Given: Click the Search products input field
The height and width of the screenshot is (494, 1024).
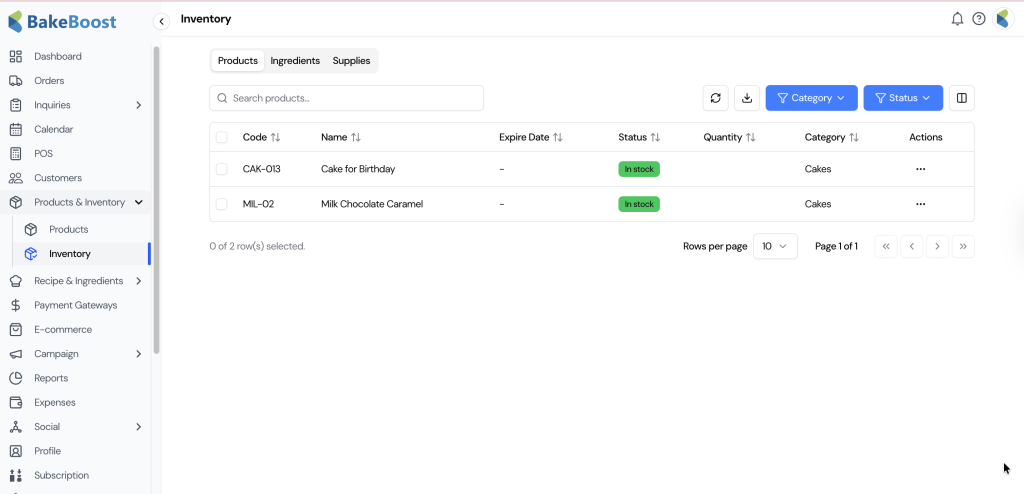Looking at the screenshot, I should coord(346,98).
